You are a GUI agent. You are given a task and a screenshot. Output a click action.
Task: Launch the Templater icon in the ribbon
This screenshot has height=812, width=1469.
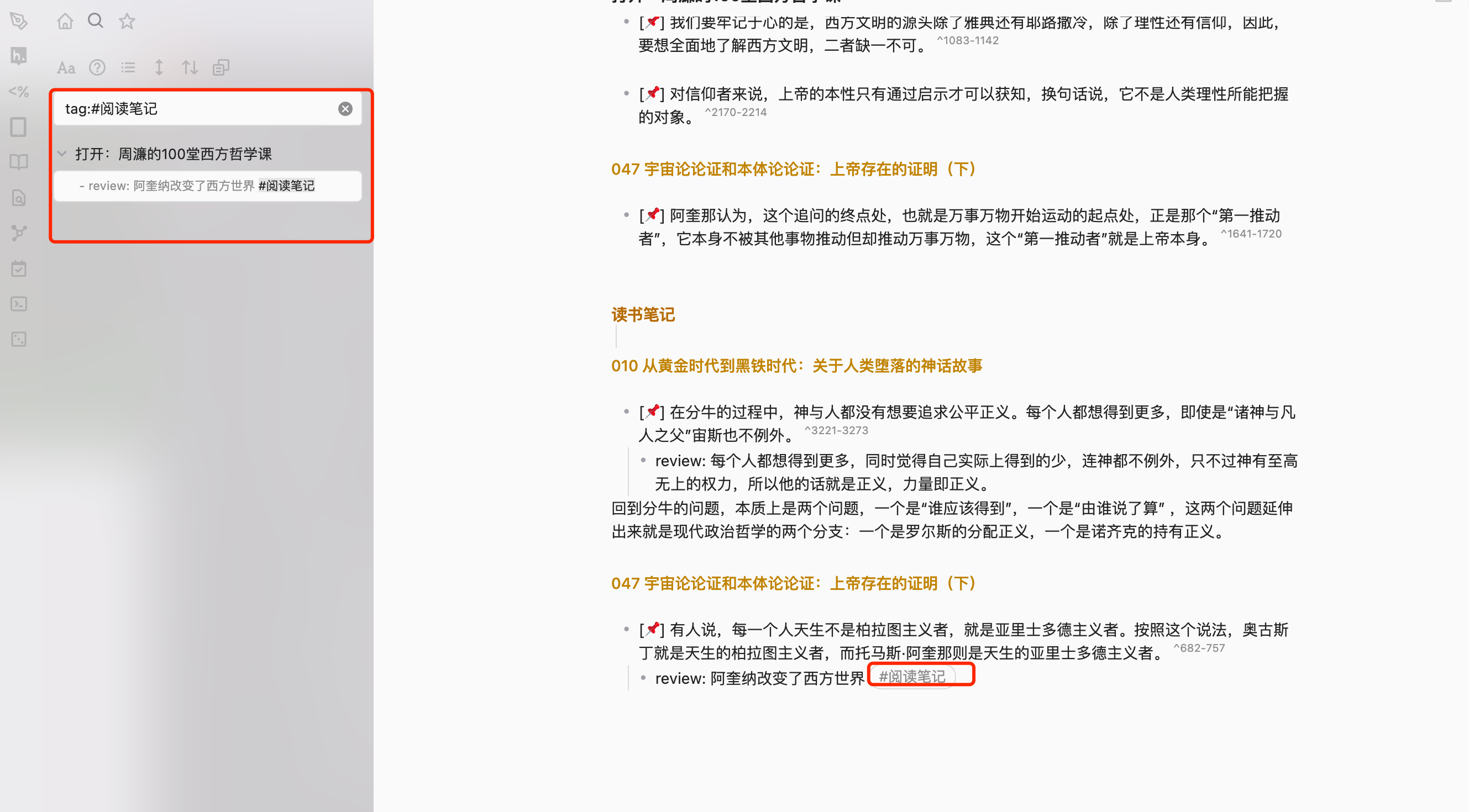pyautogui.click(x=19, y=92)
